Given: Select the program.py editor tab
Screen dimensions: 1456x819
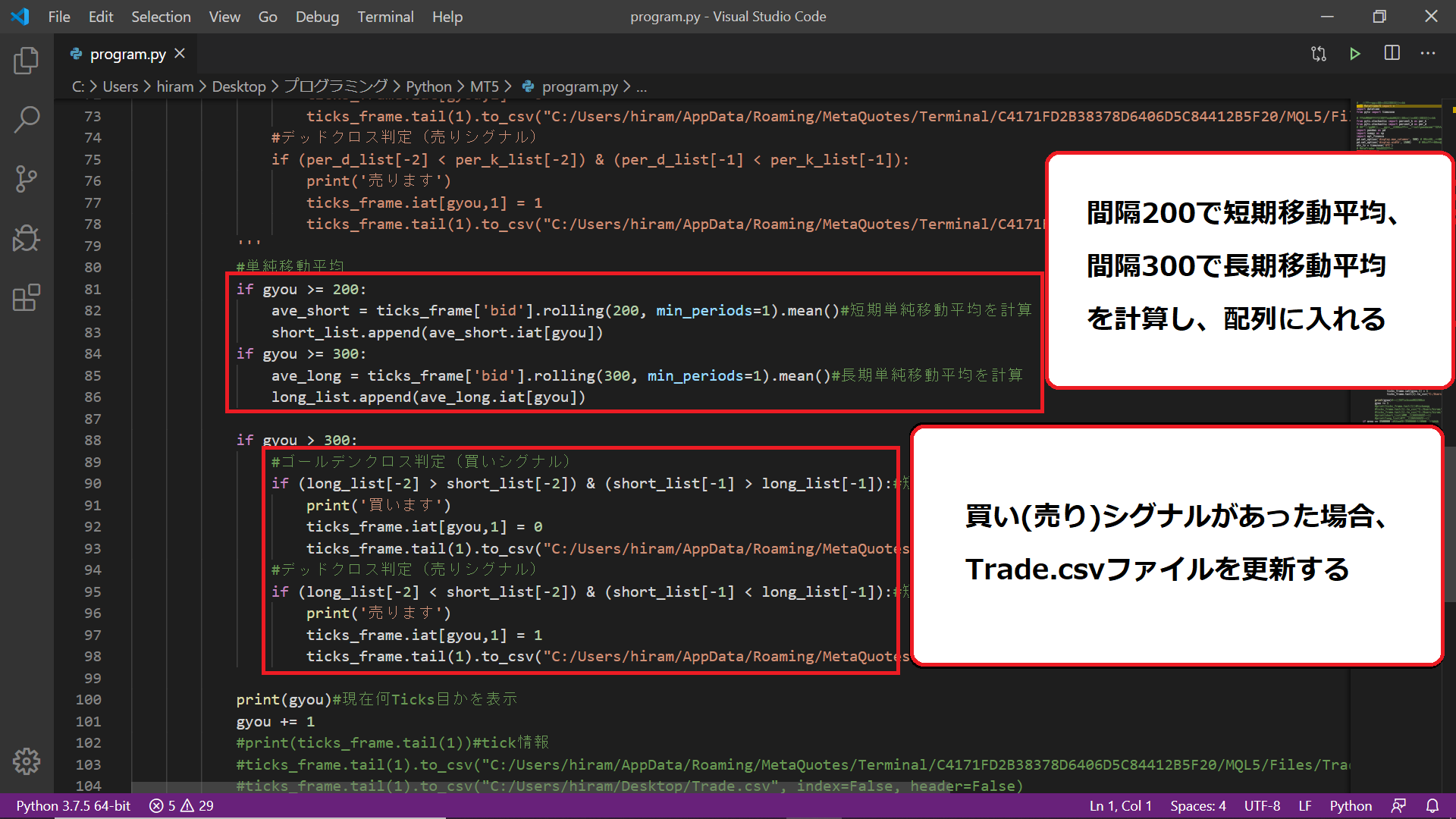Looking at the screenshot, I should point(127,54).
